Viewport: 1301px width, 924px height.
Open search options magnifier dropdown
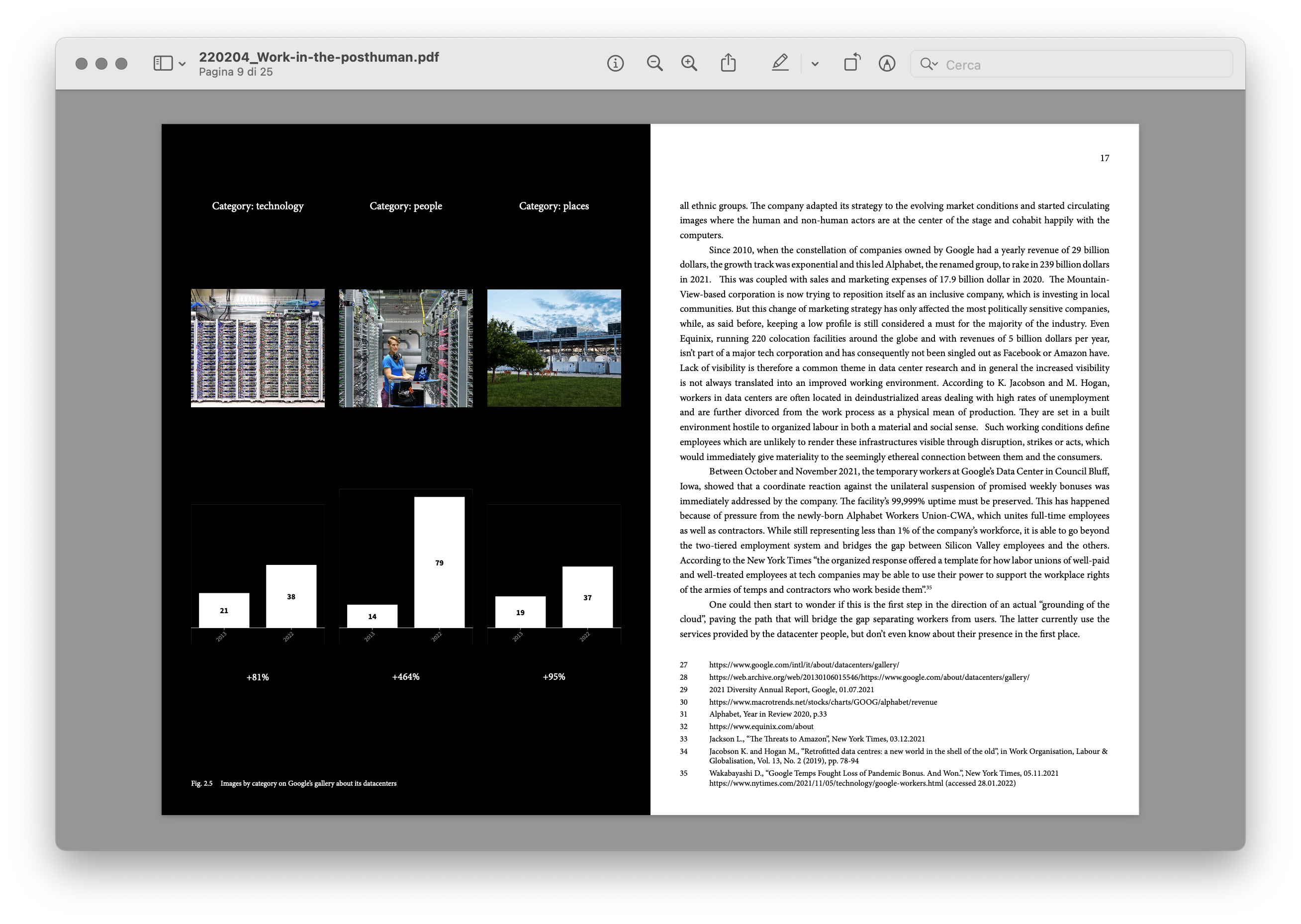tap(929, 64)
